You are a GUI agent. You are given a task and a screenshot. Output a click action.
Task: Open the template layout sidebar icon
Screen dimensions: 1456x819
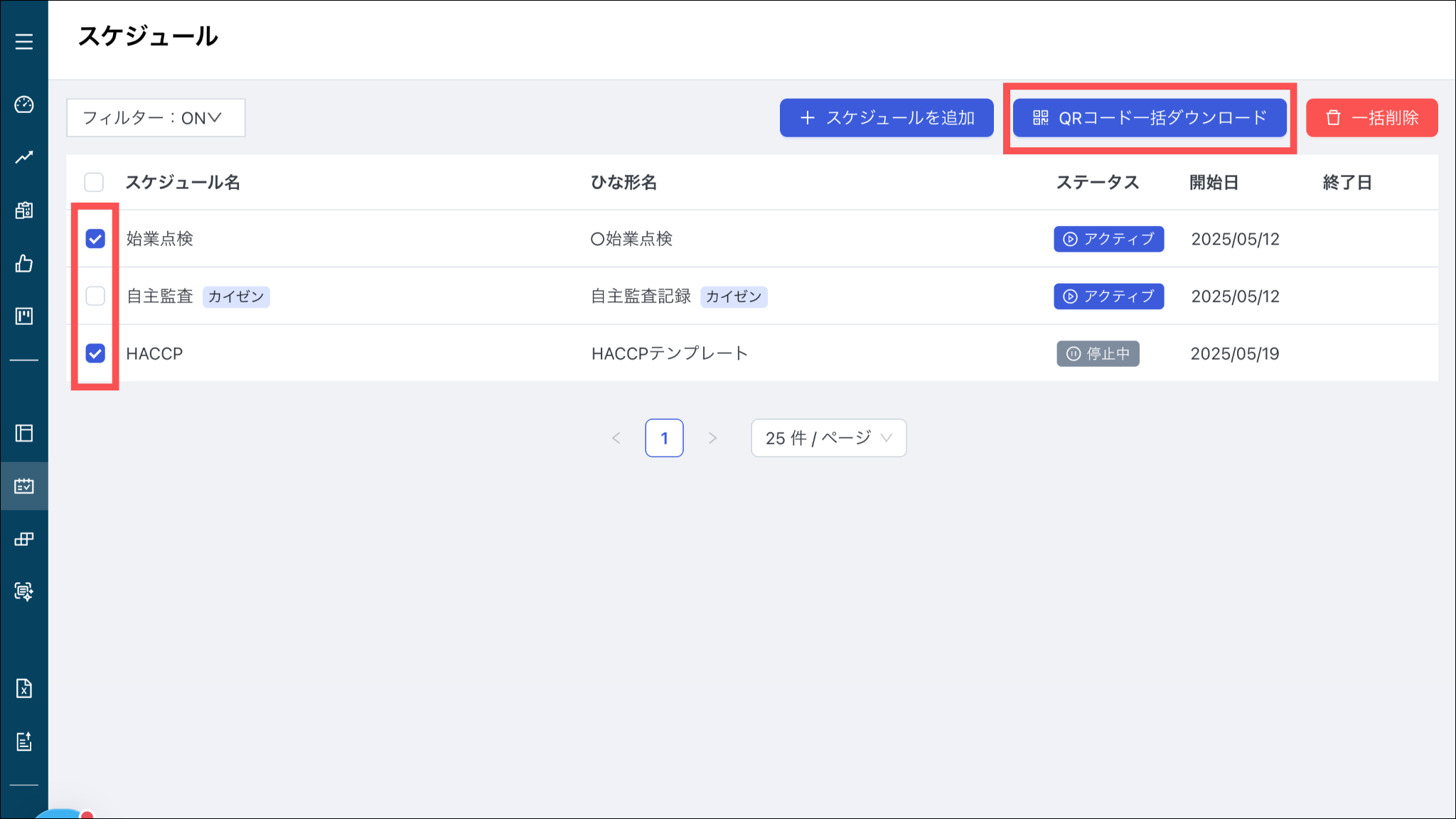(x=24, y=433)
